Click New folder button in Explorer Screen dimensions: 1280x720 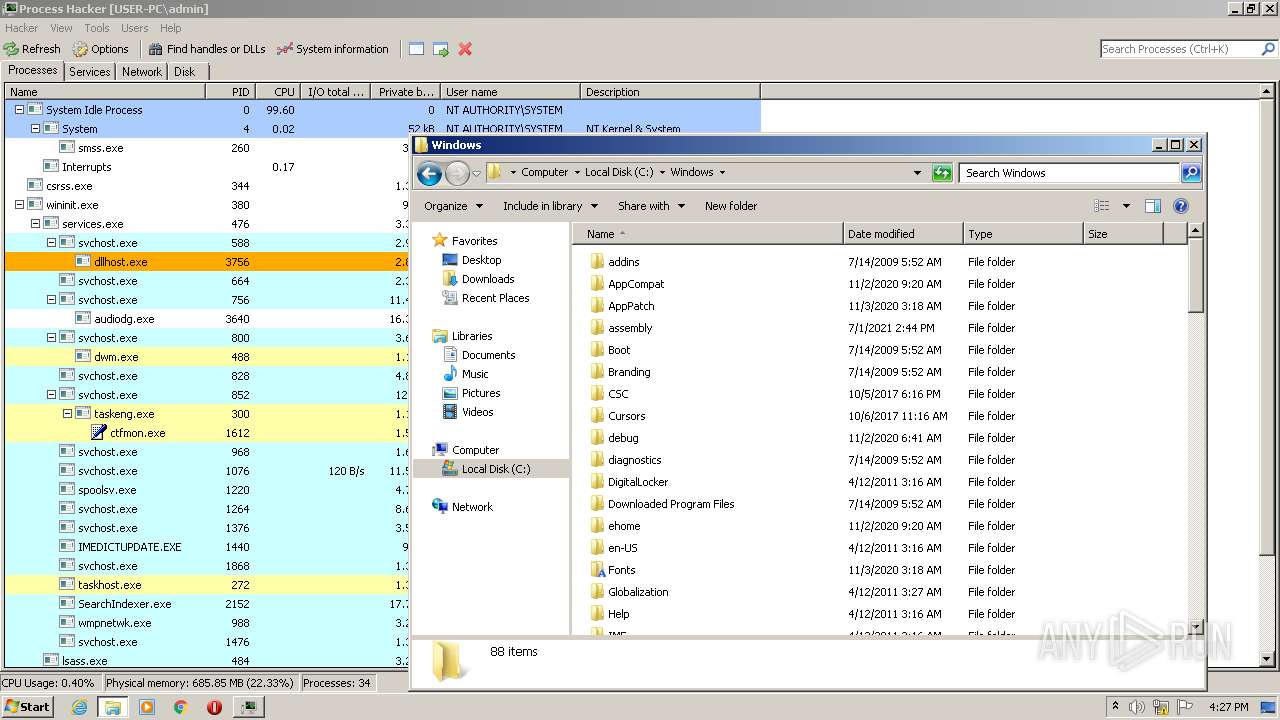click(x=731, y=206)
